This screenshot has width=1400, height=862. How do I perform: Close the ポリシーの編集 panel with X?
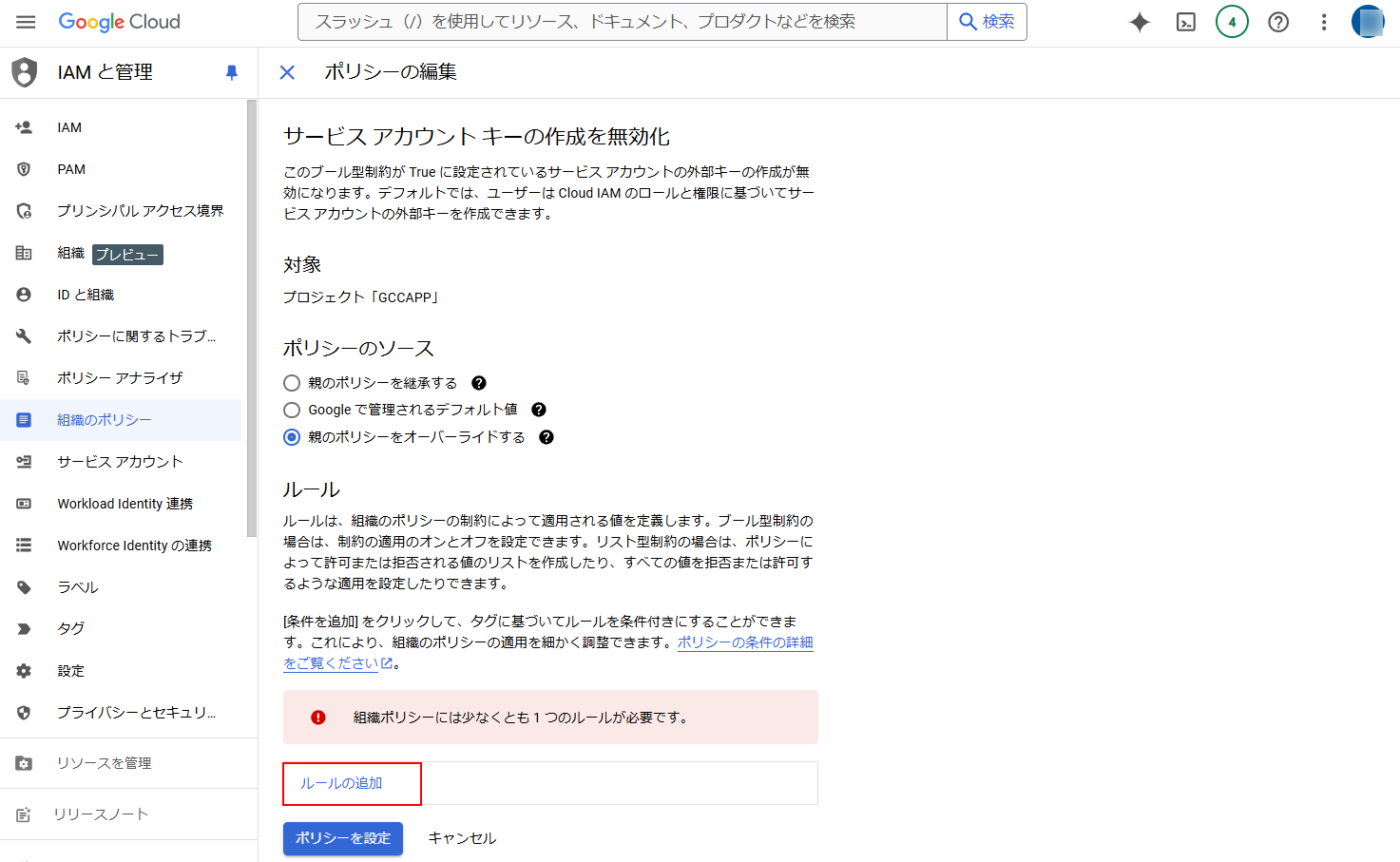click(x=287, y=72)
